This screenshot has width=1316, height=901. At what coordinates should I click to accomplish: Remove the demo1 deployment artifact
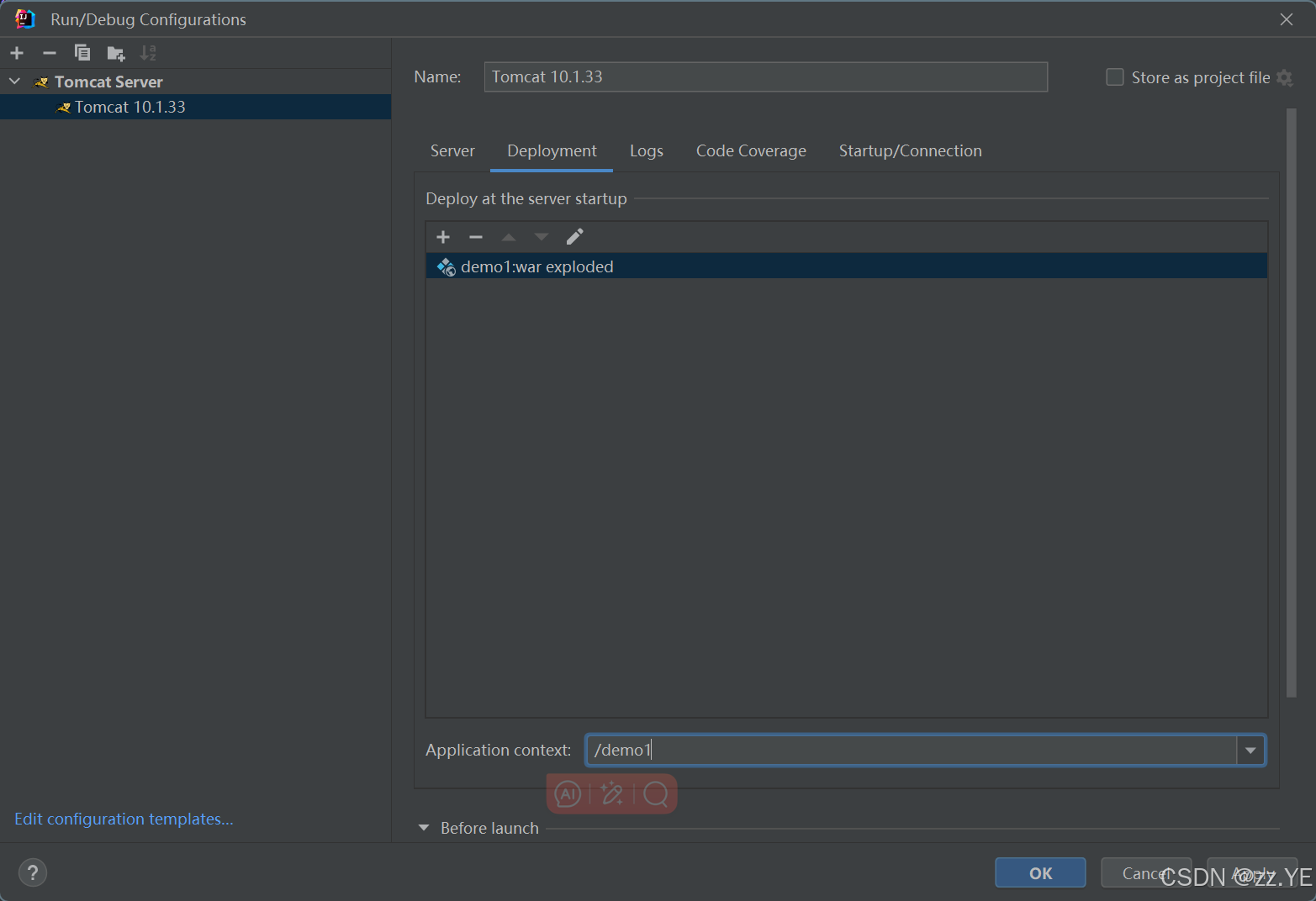476,237
